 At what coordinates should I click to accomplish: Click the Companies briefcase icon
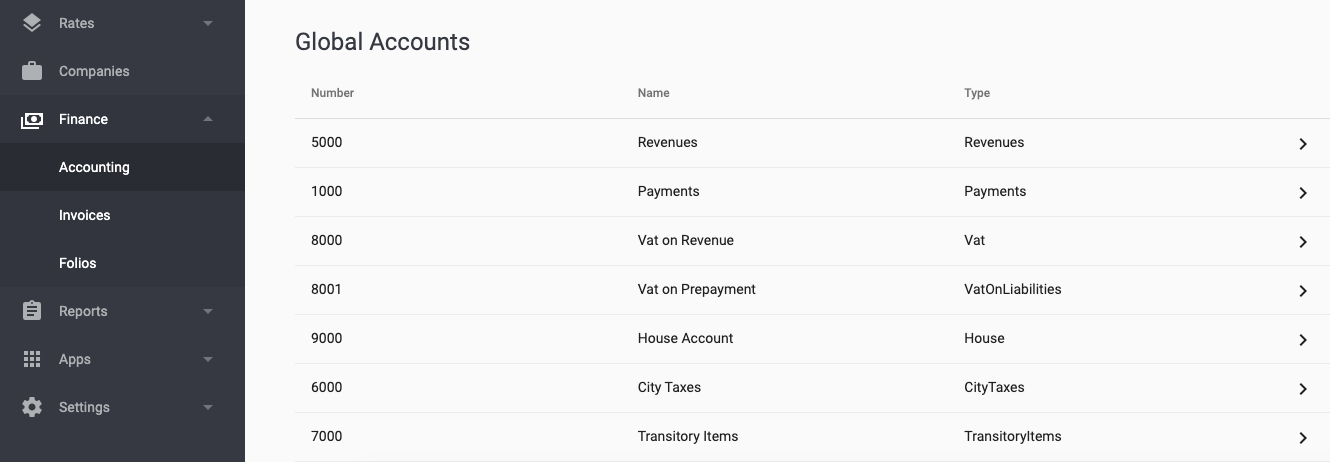pyautogui.click(x=32, y=71)
